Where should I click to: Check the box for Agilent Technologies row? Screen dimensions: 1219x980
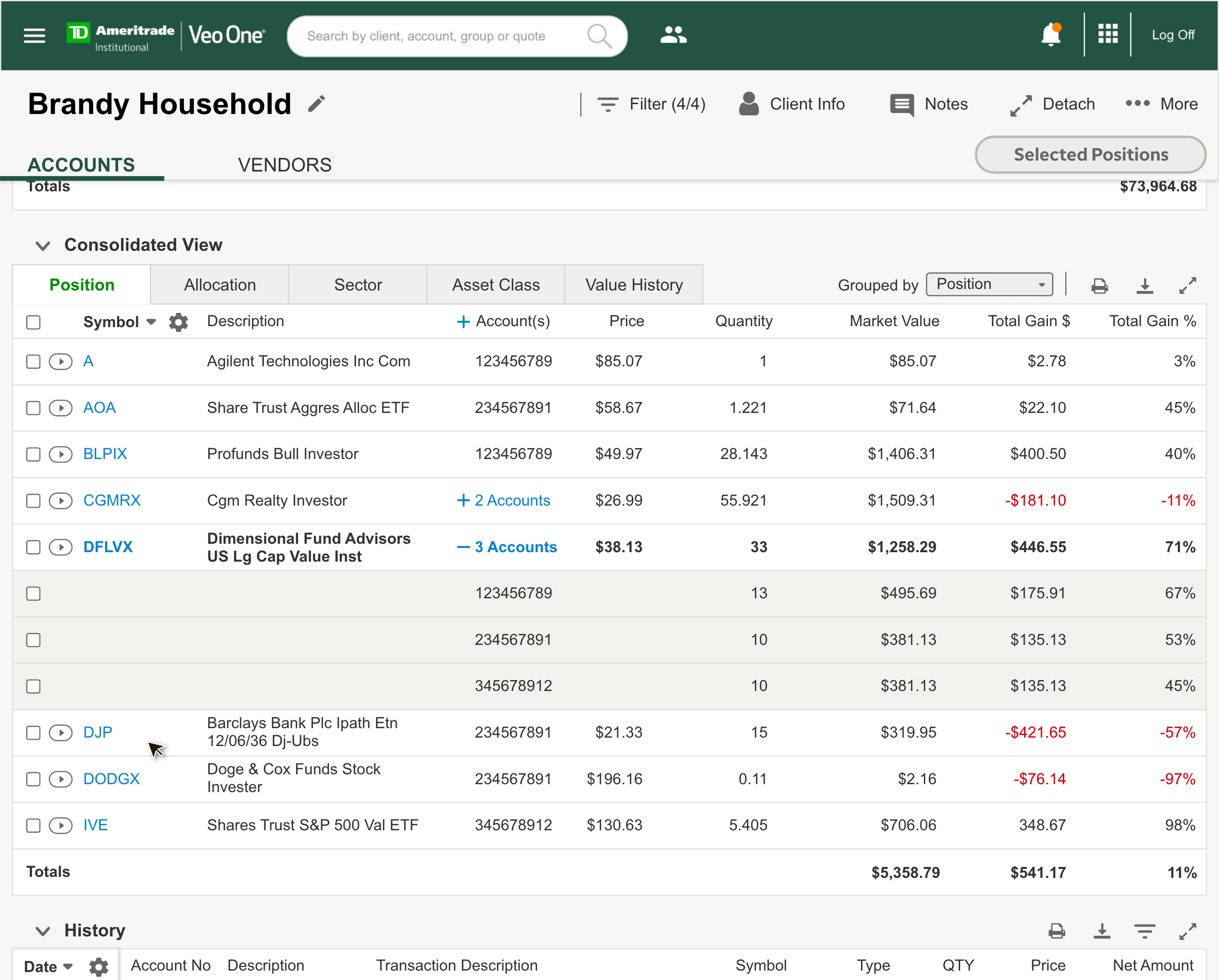pos(33,362)
